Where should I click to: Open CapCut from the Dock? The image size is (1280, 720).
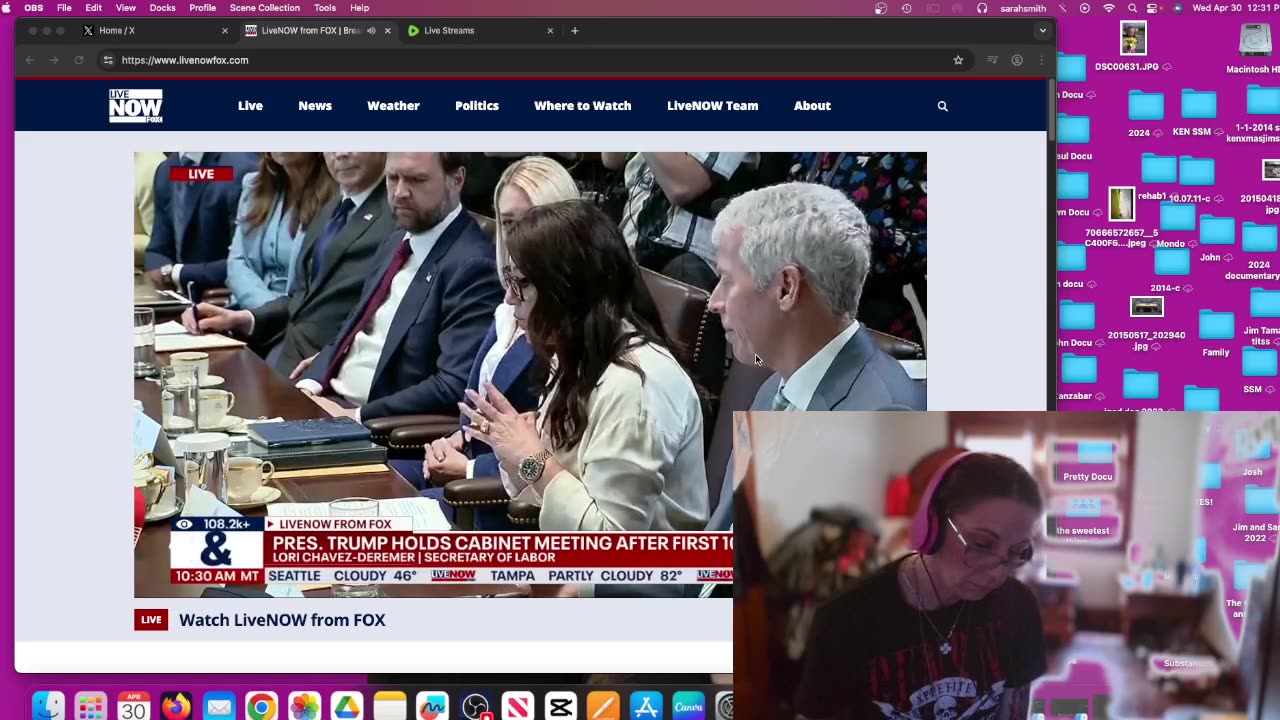pos(560,707)
